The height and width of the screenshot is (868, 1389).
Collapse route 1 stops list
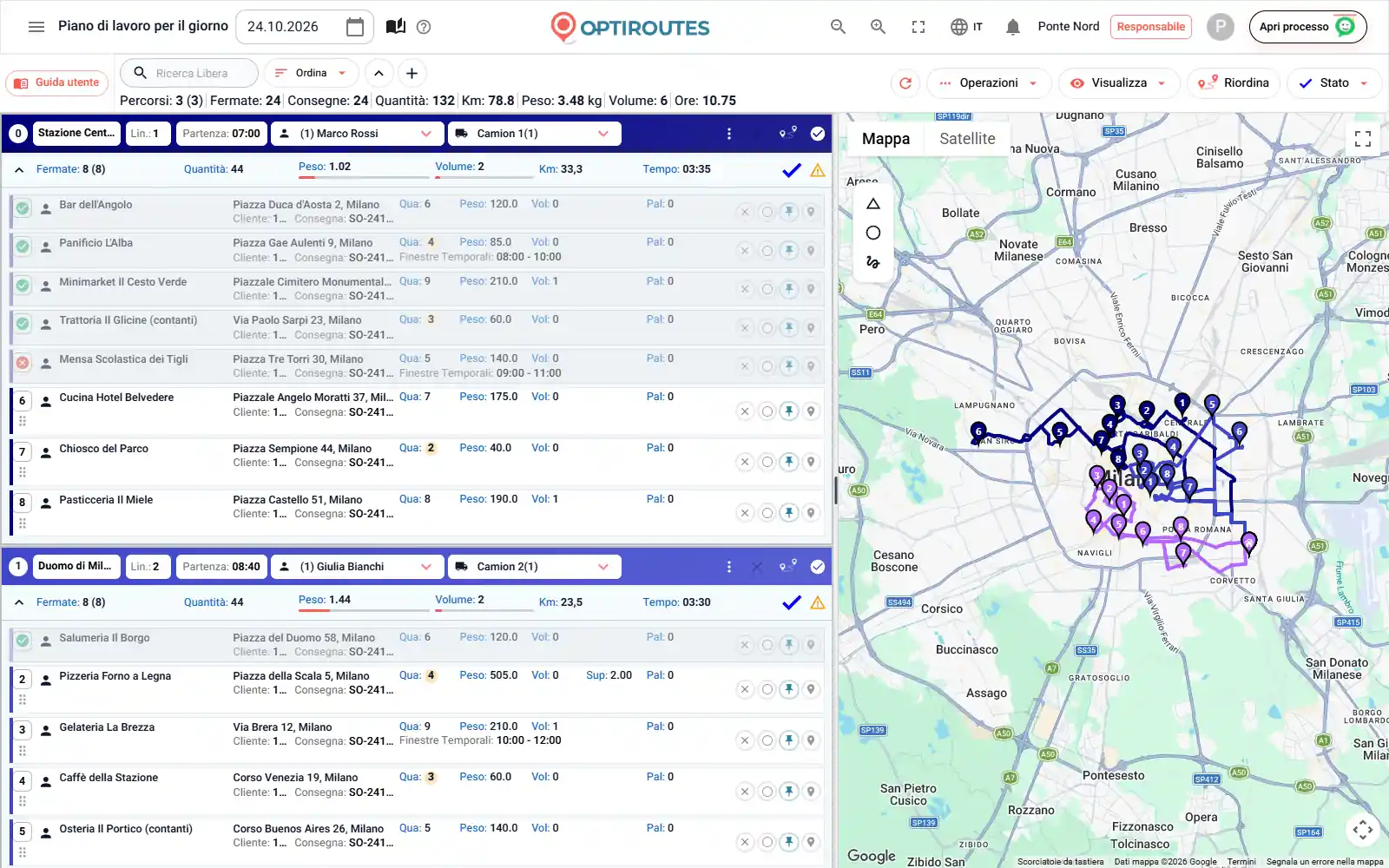19,602
